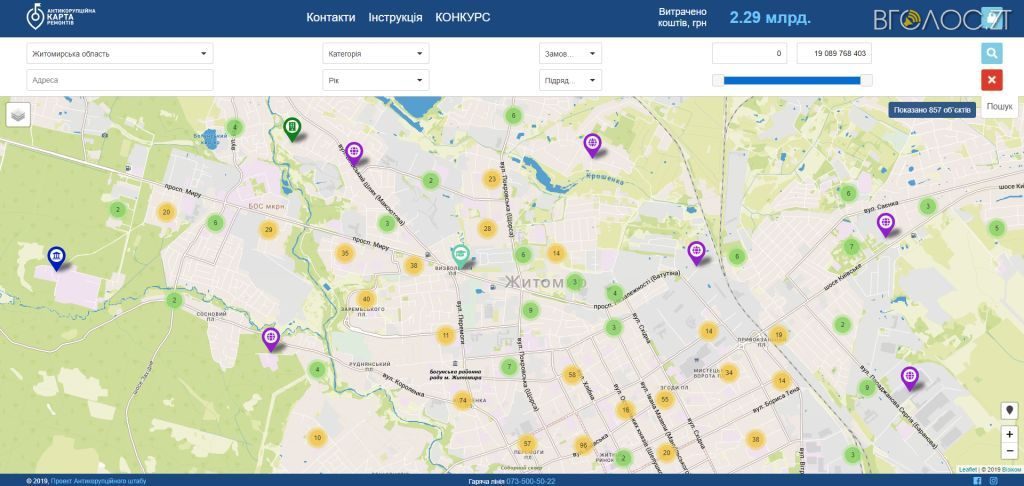Click the КОНКУРС link in header
The height and width of the screenshot is (486, 1024).
[462, 18]
